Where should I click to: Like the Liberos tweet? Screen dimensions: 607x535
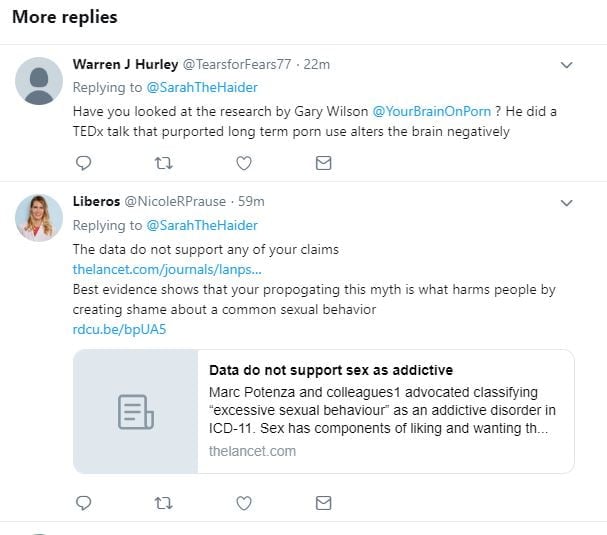[243, 502]
